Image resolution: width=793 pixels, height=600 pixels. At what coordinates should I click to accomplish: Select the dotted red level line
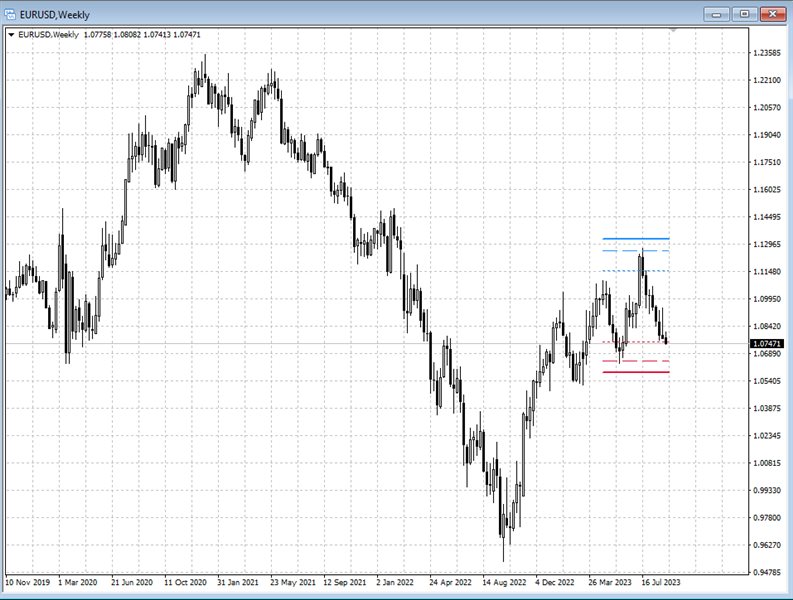(636, 342)
